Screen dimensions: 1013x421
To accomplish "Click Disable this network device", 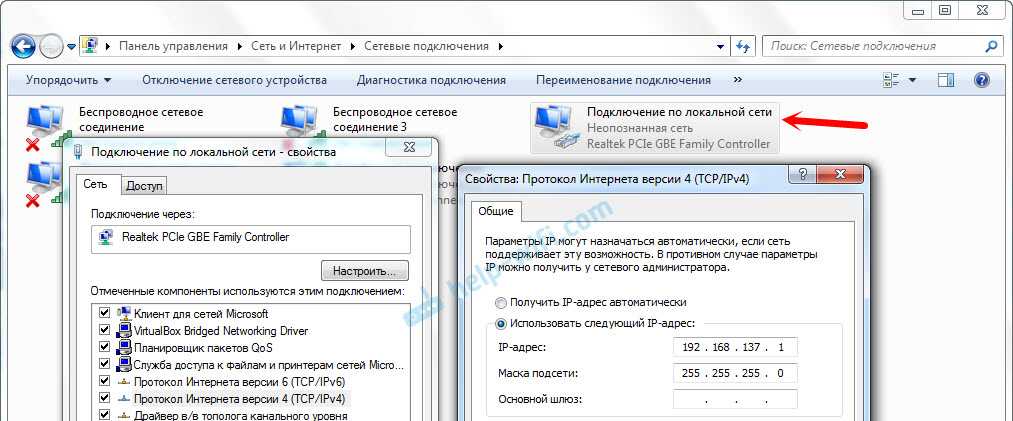I will click(x=234, y=80).
